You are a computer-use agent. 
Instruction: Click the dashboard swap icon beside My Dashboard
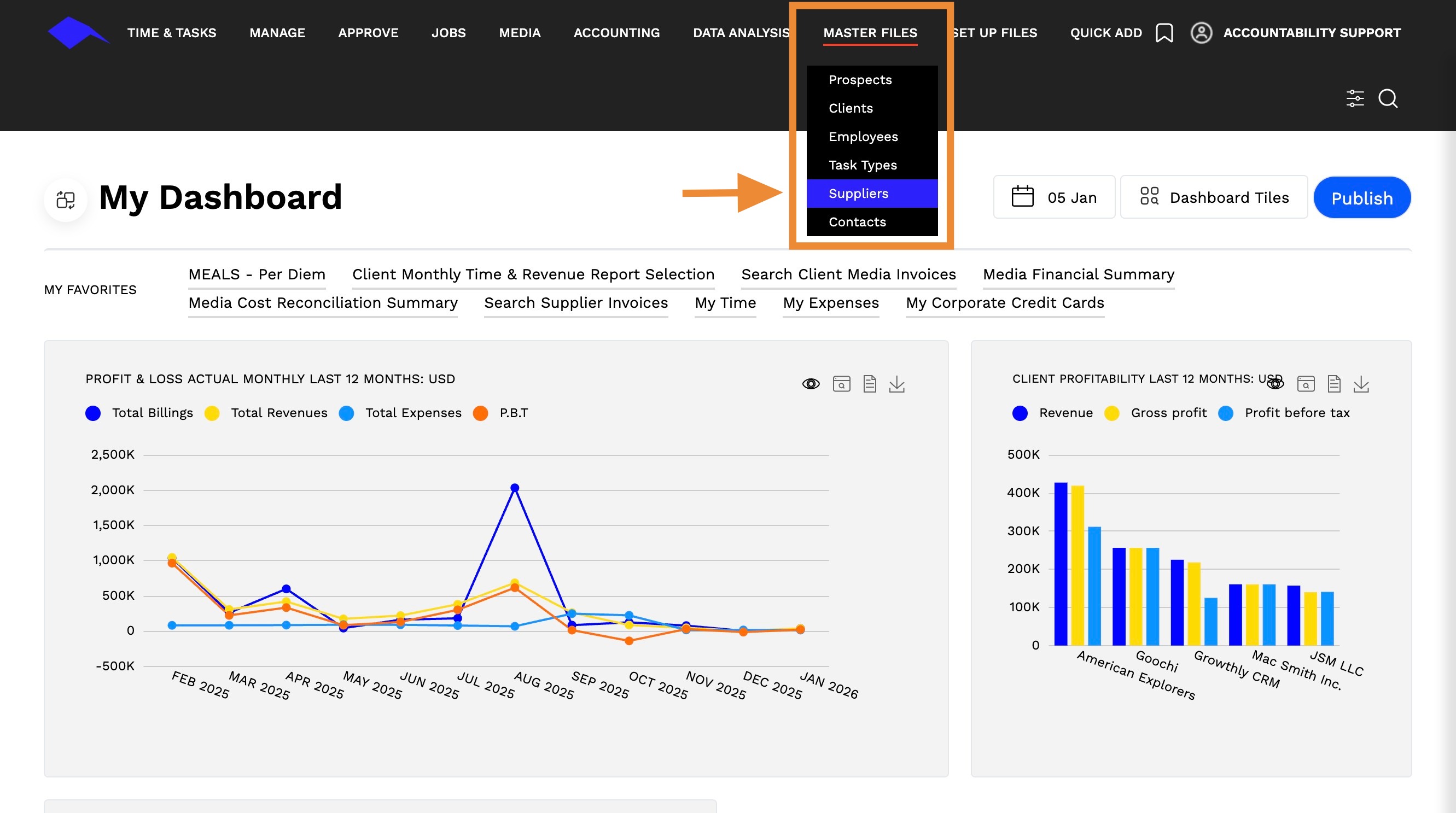click(66, 200)
